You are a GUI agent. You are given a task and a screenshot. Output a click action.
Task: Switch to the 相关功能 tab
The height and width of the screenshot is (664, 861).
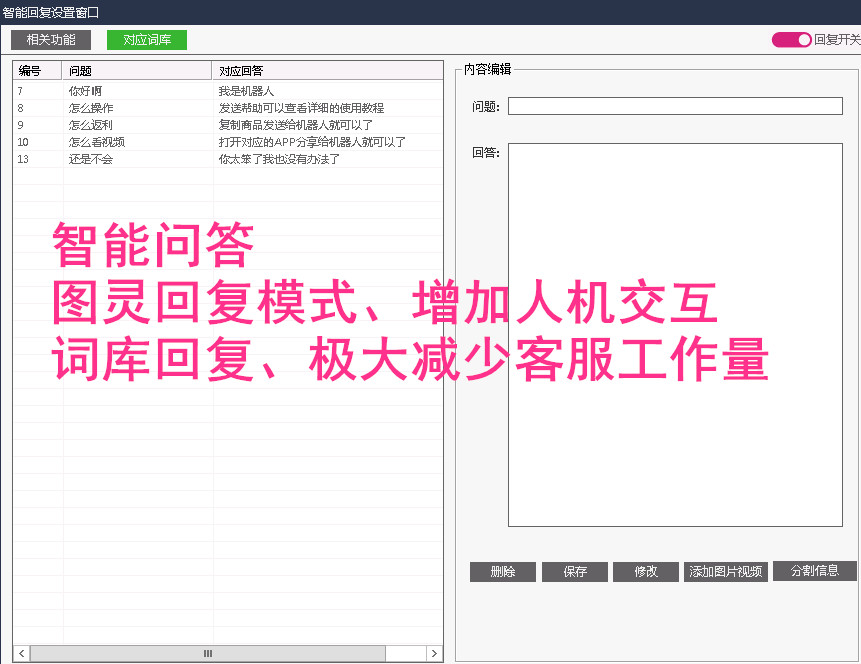pos(51,40)
